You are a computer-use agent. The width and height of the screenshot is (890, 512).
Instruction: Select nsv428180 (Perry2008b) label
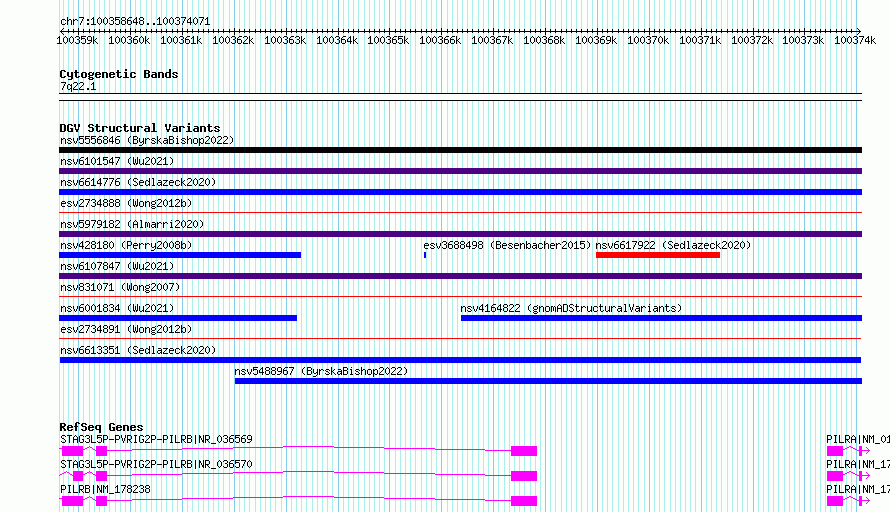(126, 245)
